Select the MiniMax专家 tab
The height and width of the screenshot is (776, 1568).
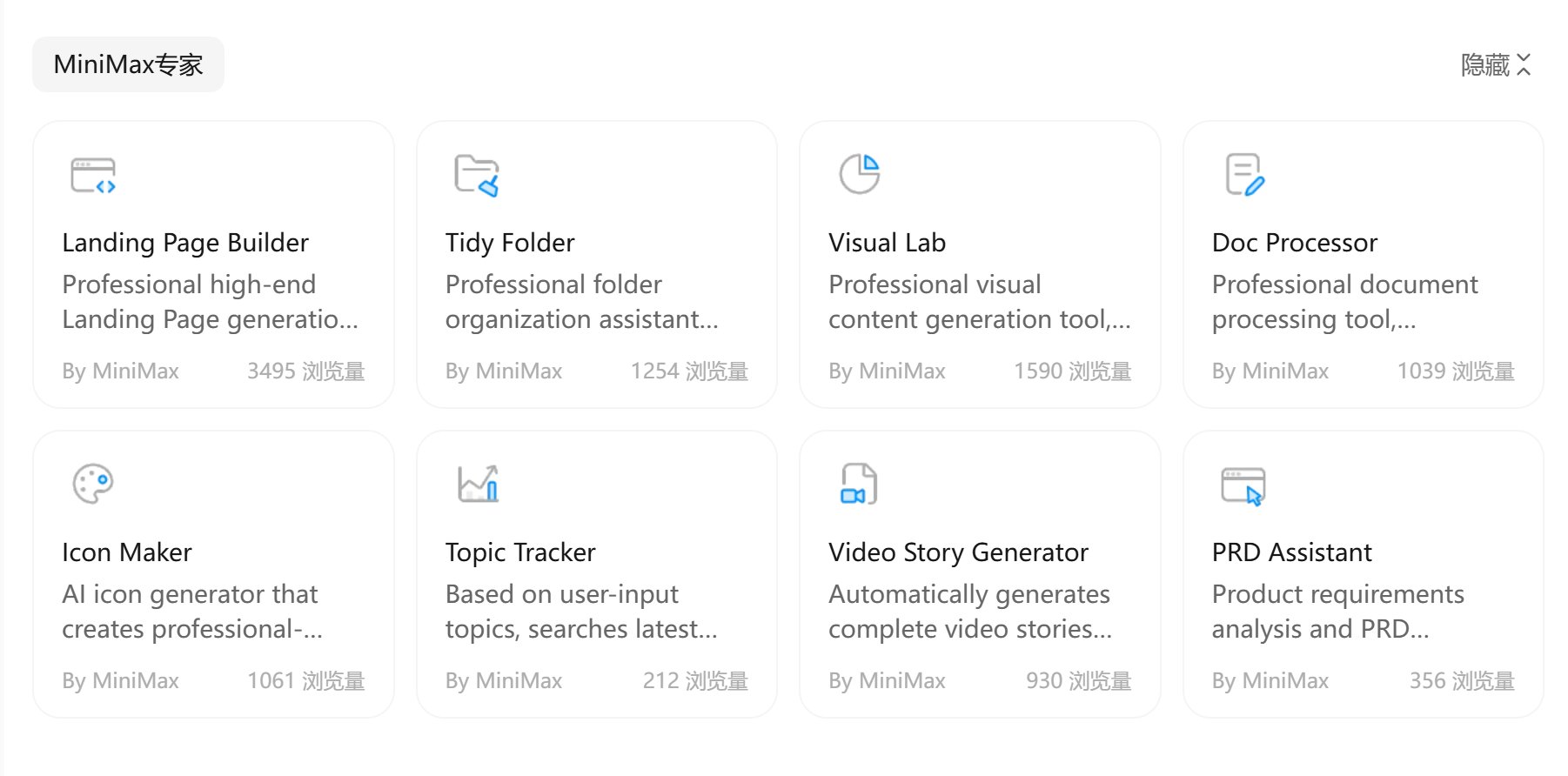coord(128,64)
